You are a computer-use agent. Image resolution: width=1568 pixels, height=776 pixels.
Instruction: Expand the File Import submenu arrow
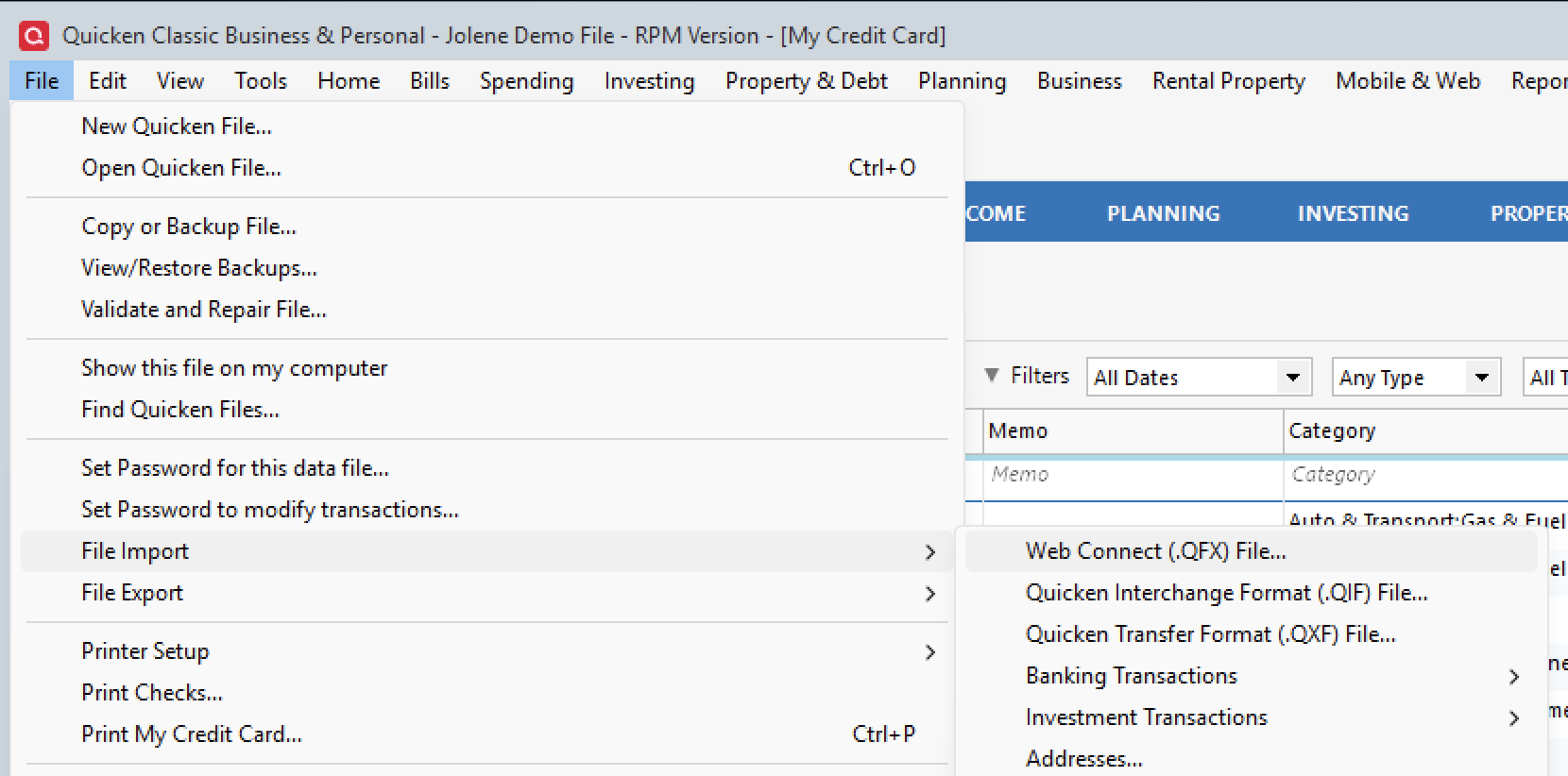930,552
